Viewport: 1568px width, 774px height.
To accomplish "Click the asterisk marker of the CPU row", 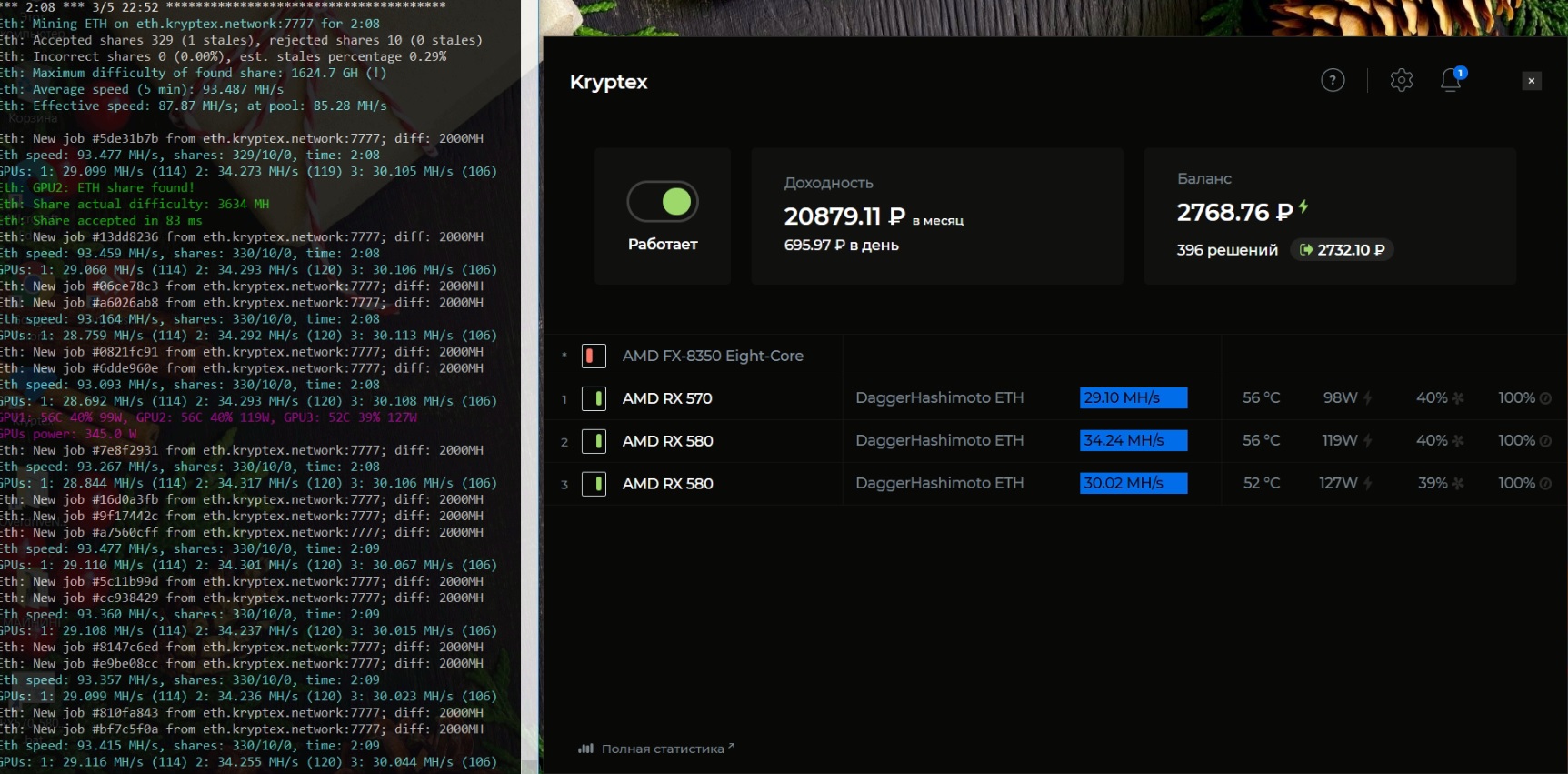I will [564, 355].
